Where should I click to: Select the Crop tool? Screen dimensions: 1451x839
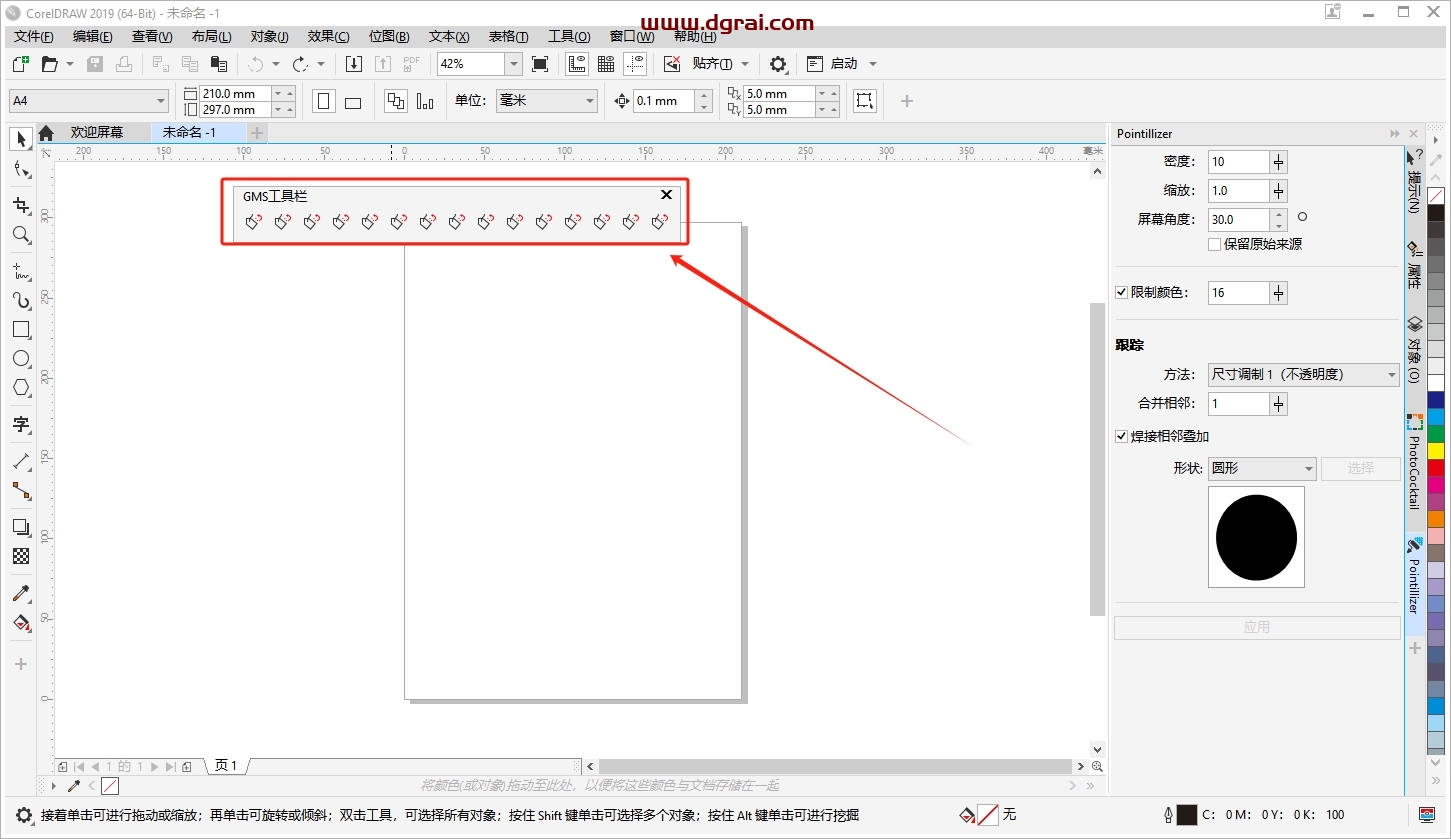(21, 205)
